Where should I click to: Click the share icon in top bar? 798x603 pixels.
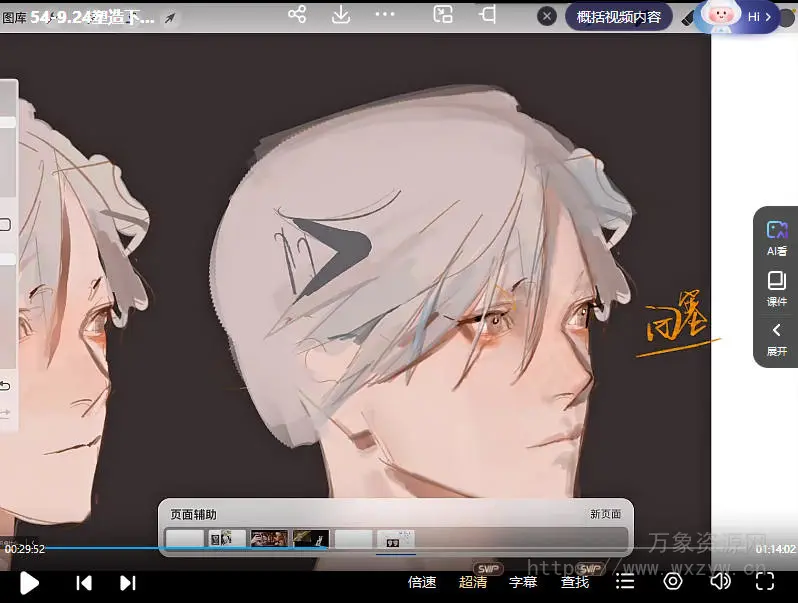pyautogui.click(x=297, y=15)
